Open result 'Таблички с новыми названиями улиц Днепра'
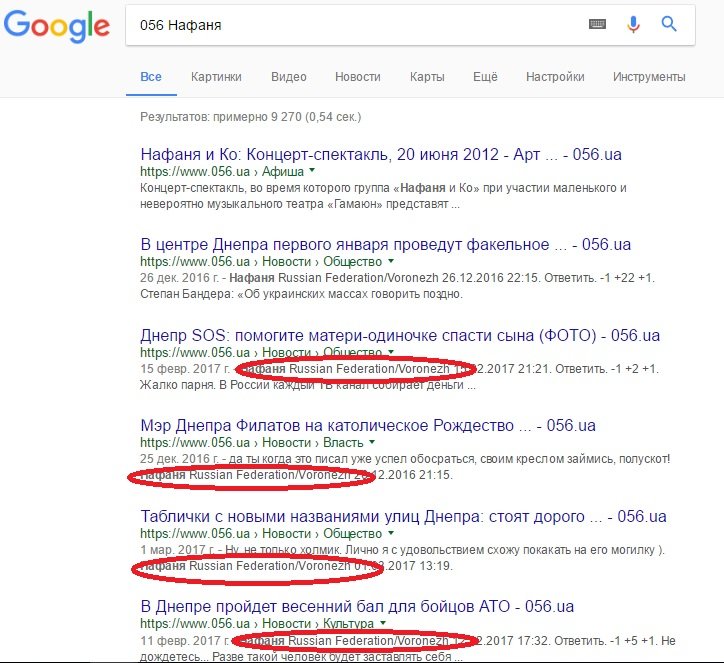Viewport: 724px width, 663px height. pyautogui.click(x=403, y=516)
